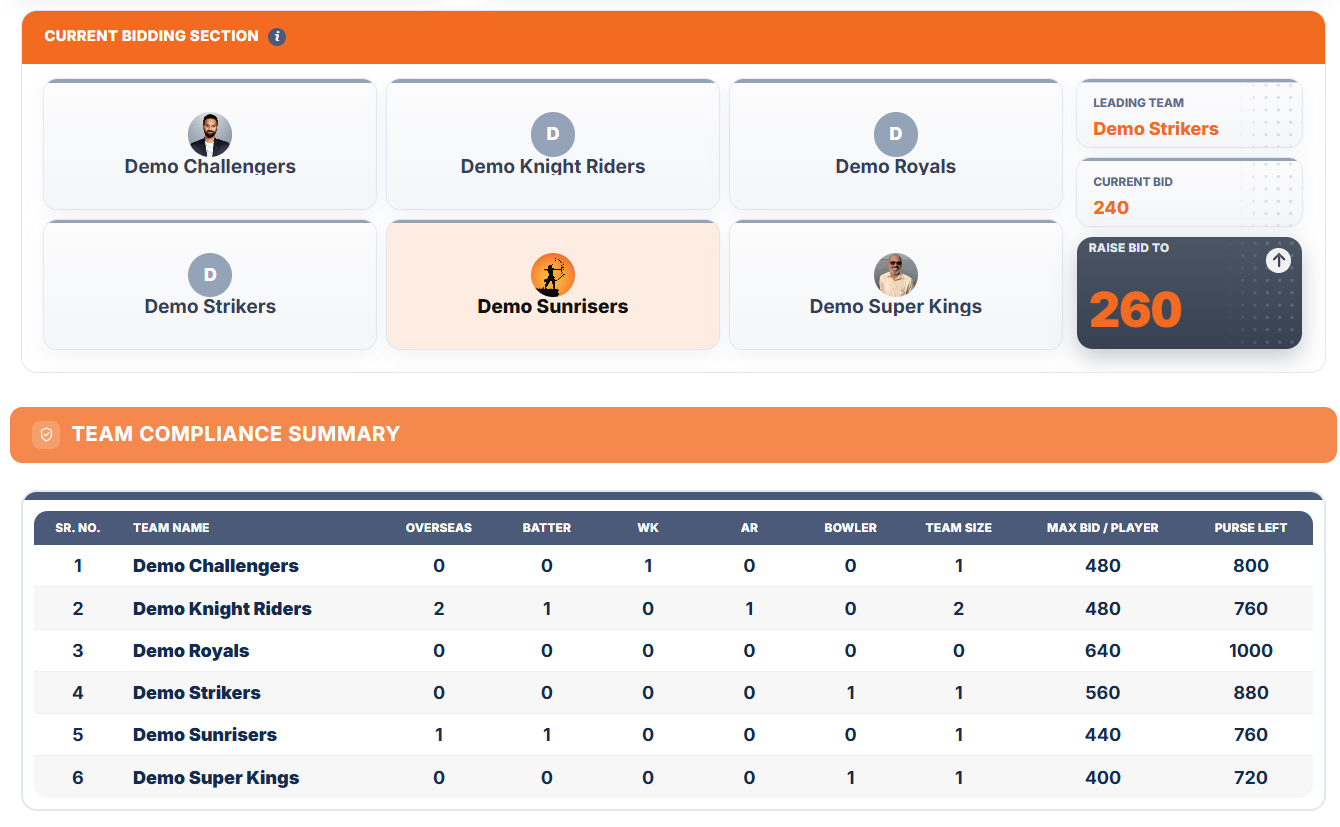Click the BOWLER column header
This screenshot has height=827, width=1340.
click(850, 528)
